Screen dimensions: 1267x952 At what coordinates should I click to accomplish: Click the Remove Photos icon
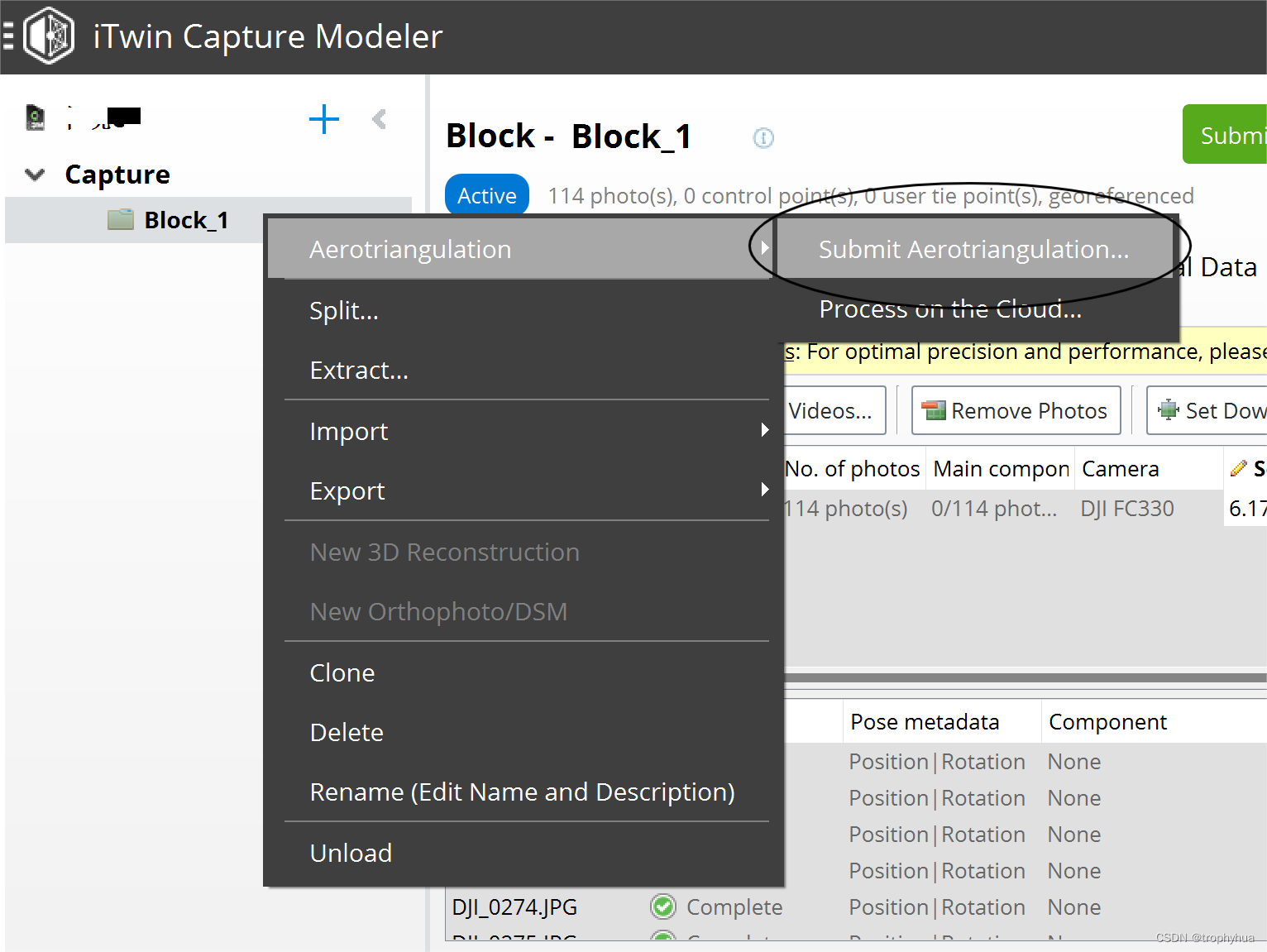point(935,410)
